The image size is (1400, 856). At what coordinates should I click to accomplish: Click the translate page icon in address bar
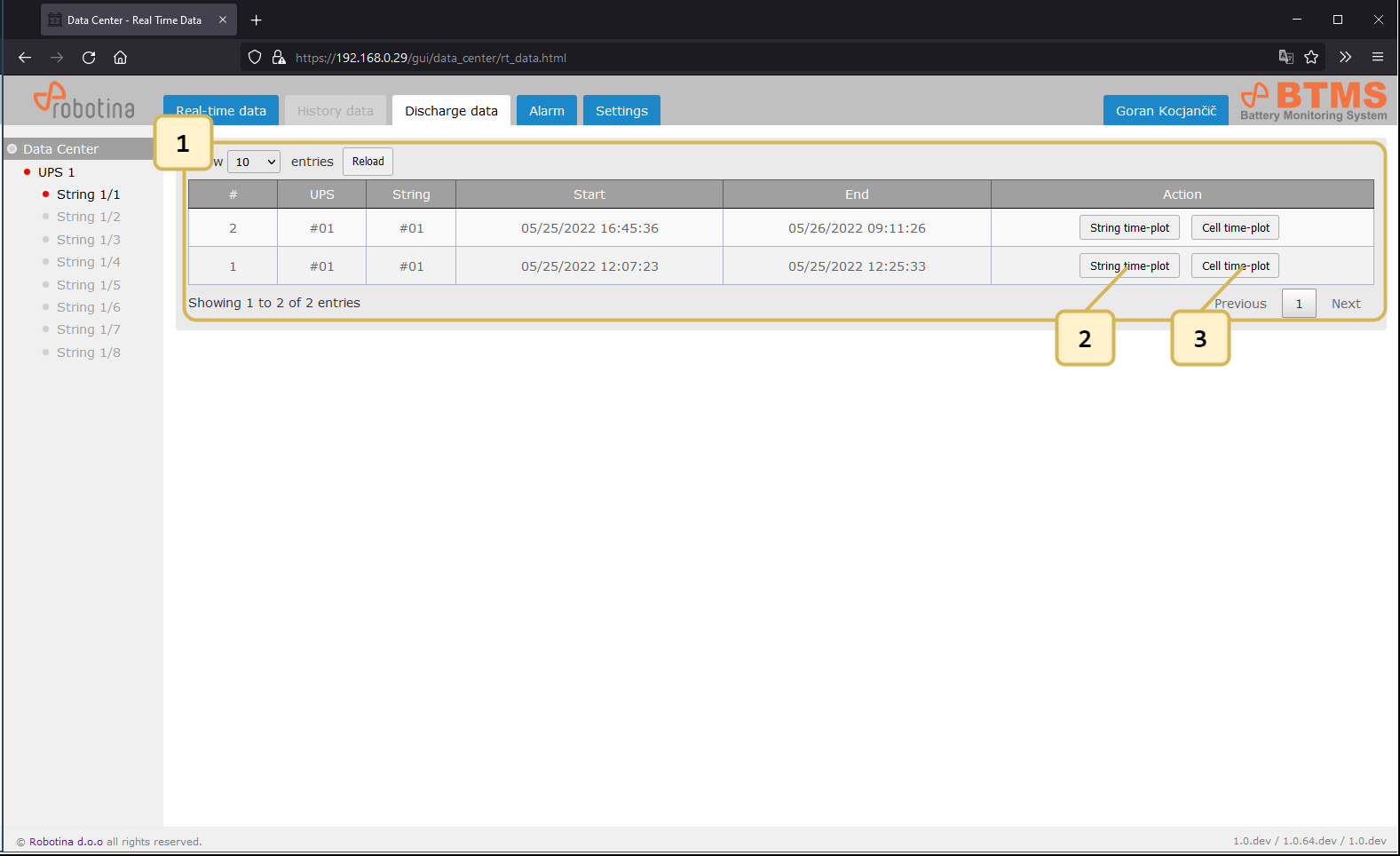(x=1285, y=58)
